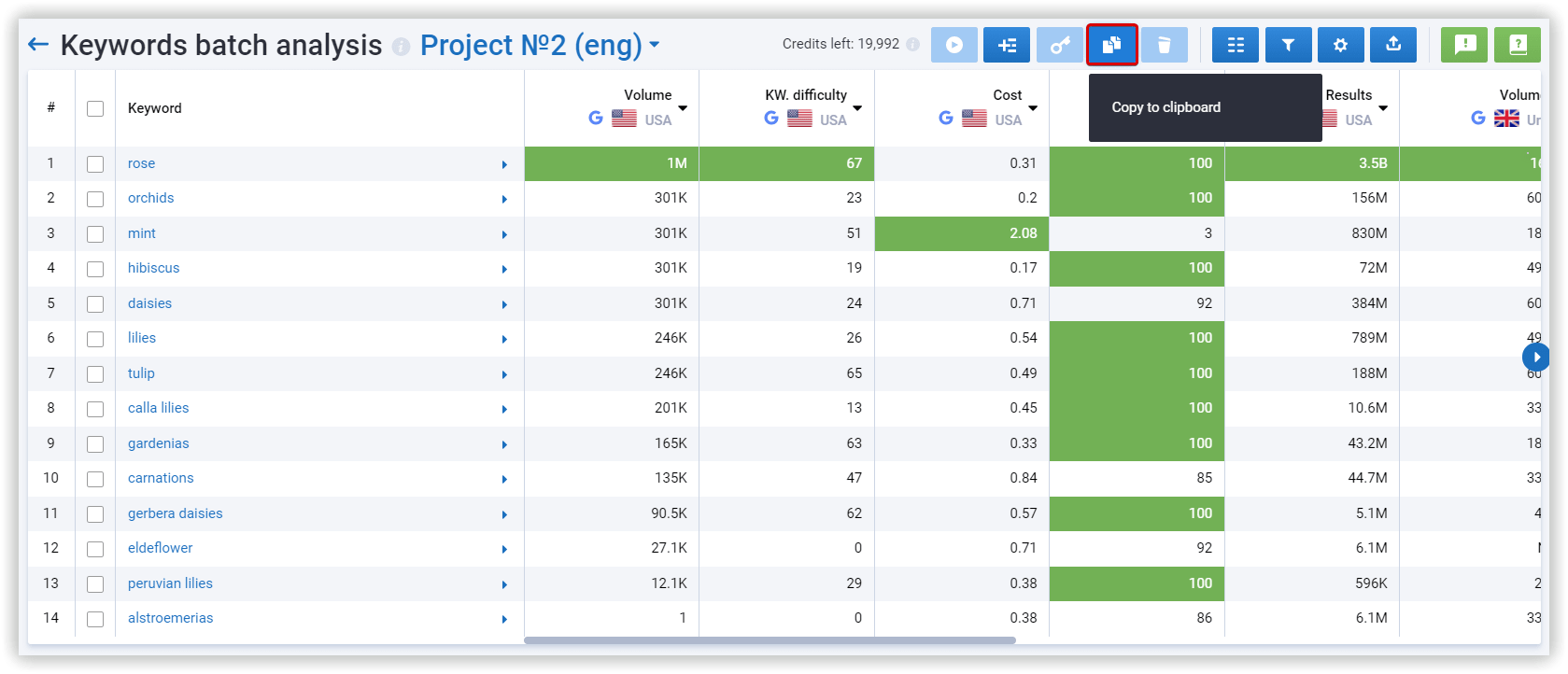
Task: Check the box for daisies
Action: (95, 303)
